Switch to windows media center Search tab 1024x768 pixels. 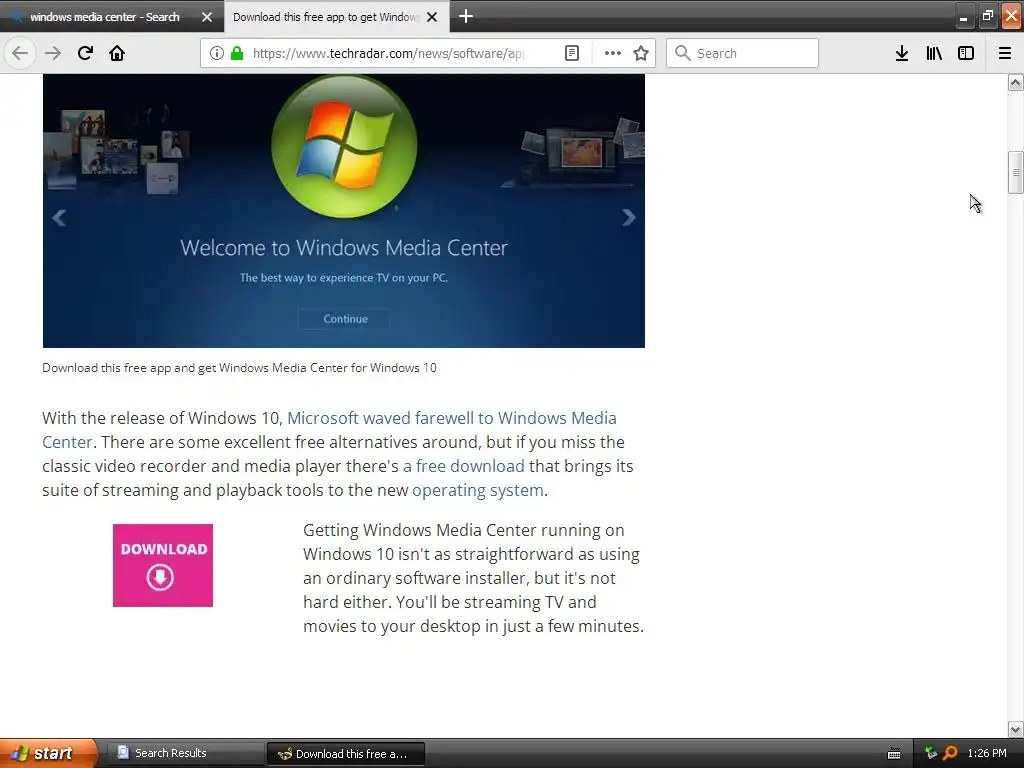(104, 17)
